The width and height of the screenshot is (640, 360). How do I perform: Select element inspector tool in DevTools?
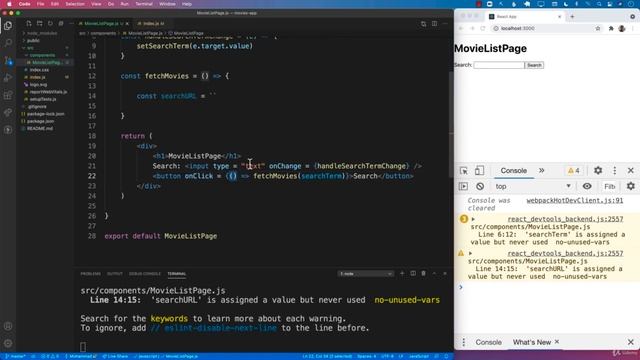point(464,171)
